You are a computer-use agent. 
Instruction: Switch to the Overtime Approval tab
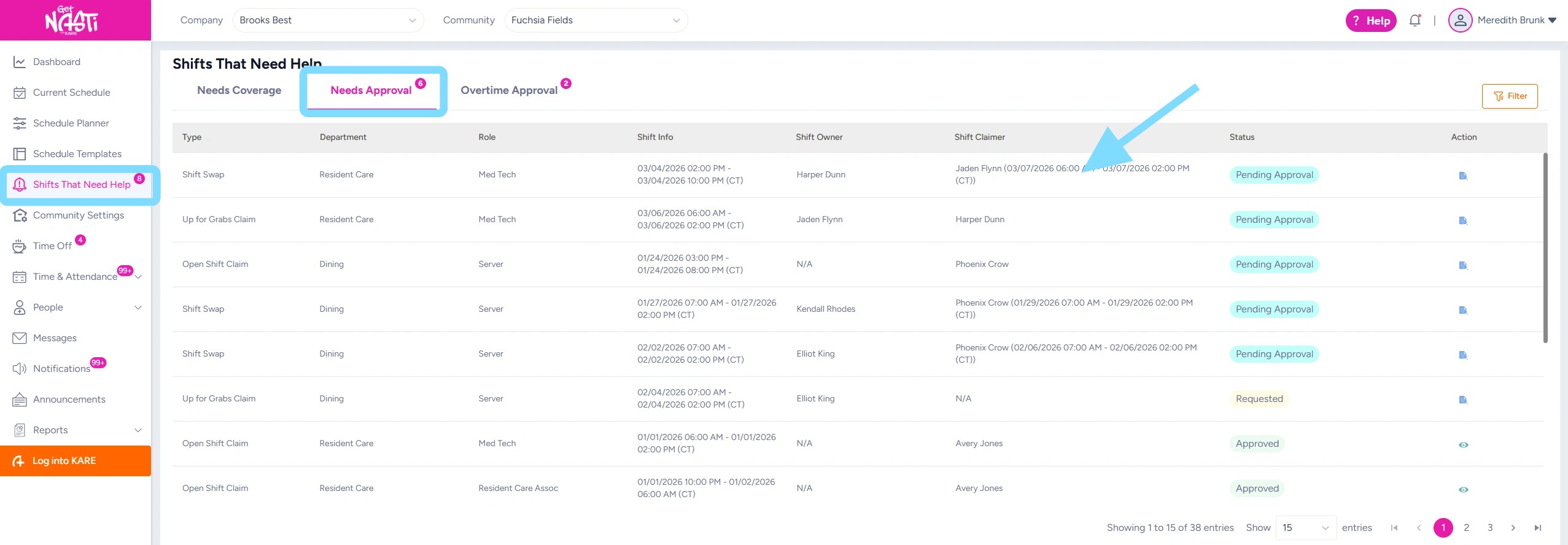pyautogui.click(x=509, y=90)
